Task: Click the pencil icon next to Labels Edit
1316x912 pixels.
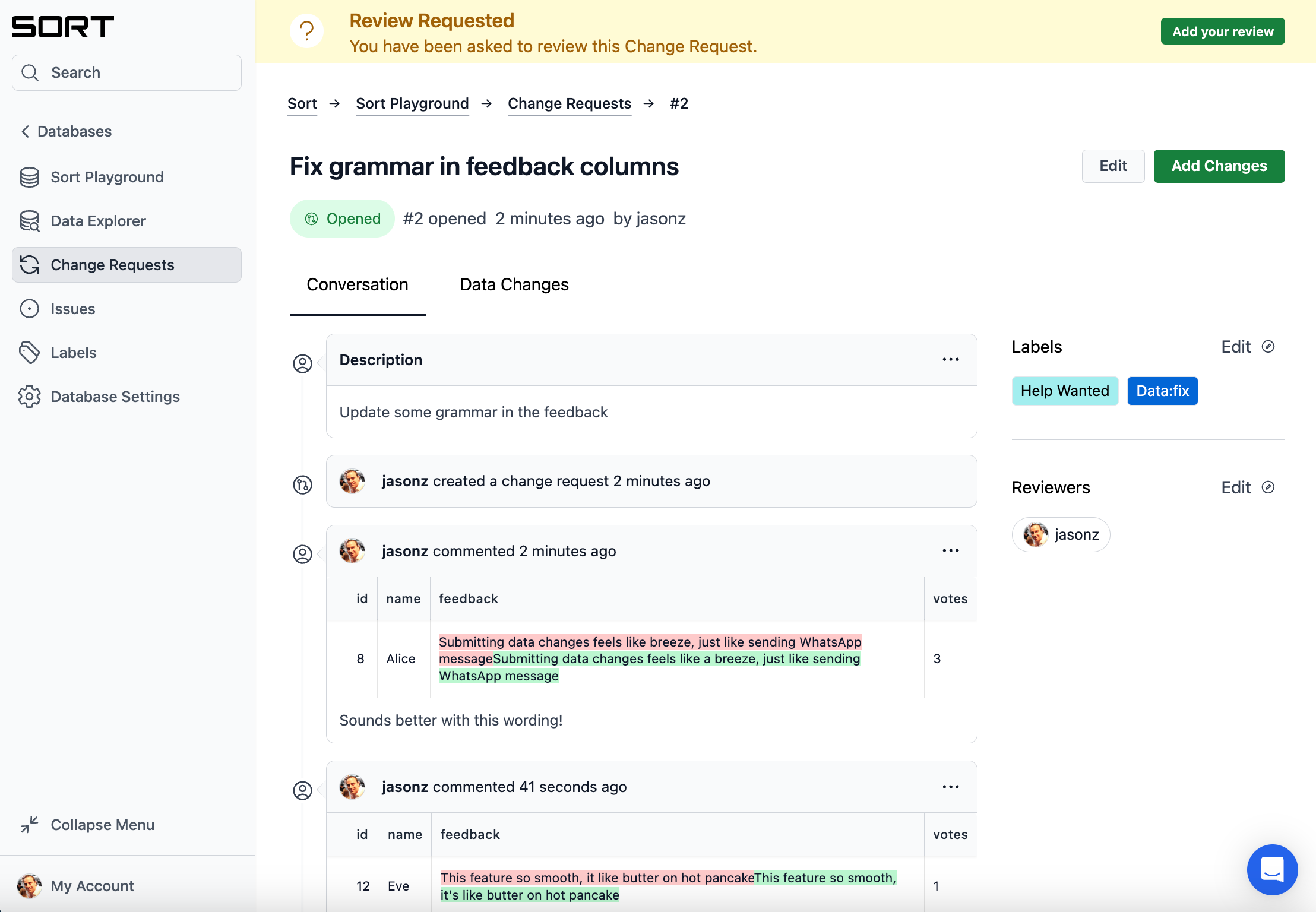Action: point(1268,347)
